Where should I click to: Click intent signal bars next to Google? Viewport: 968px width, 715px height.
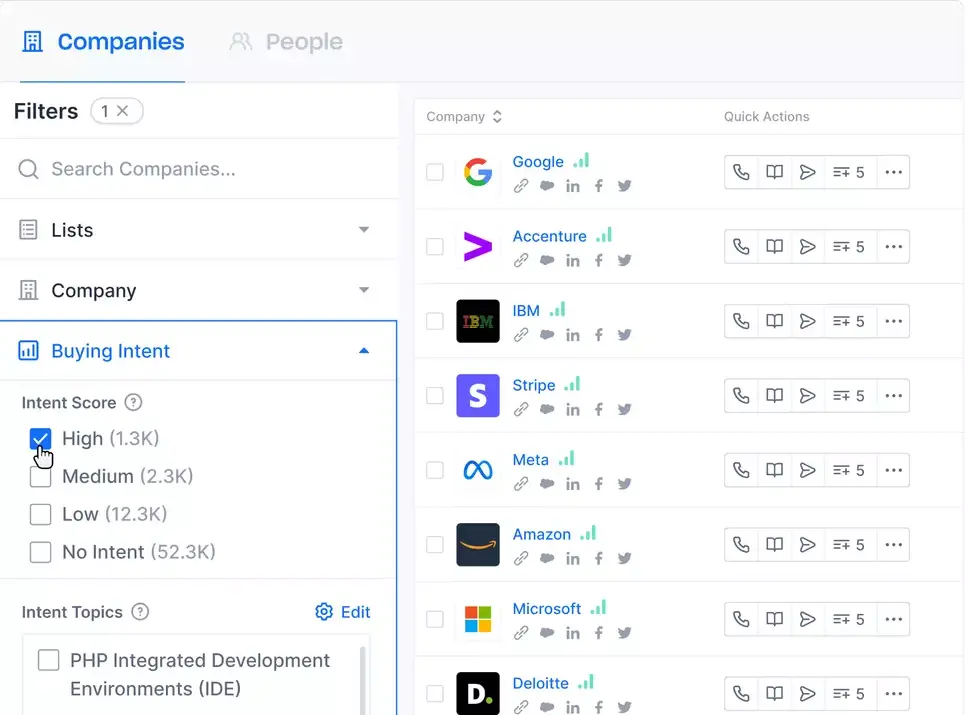(x=581, y=161)
